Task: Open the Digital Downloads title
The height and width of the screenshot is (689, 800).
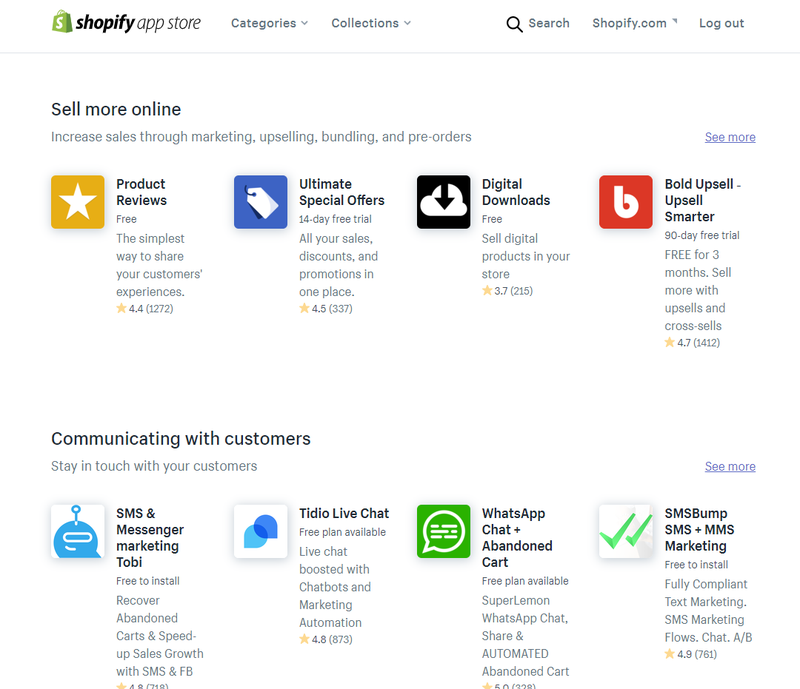Action: point(516,192)
